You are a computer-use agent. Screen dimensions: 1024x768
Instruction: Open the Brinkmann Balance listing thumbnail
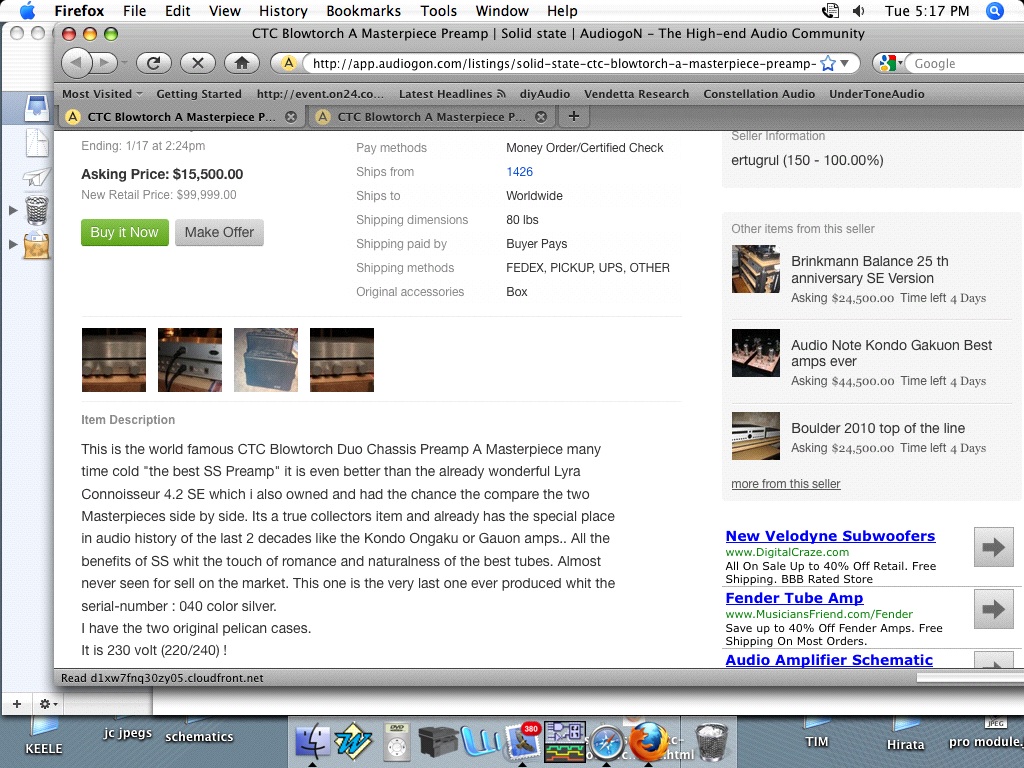click(x=756, y=268)
